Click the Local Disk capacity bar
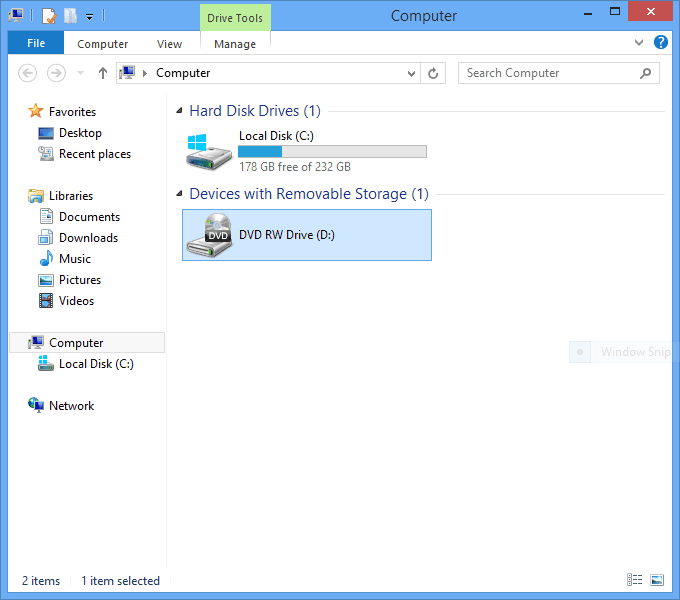 [x=332, y=151]
